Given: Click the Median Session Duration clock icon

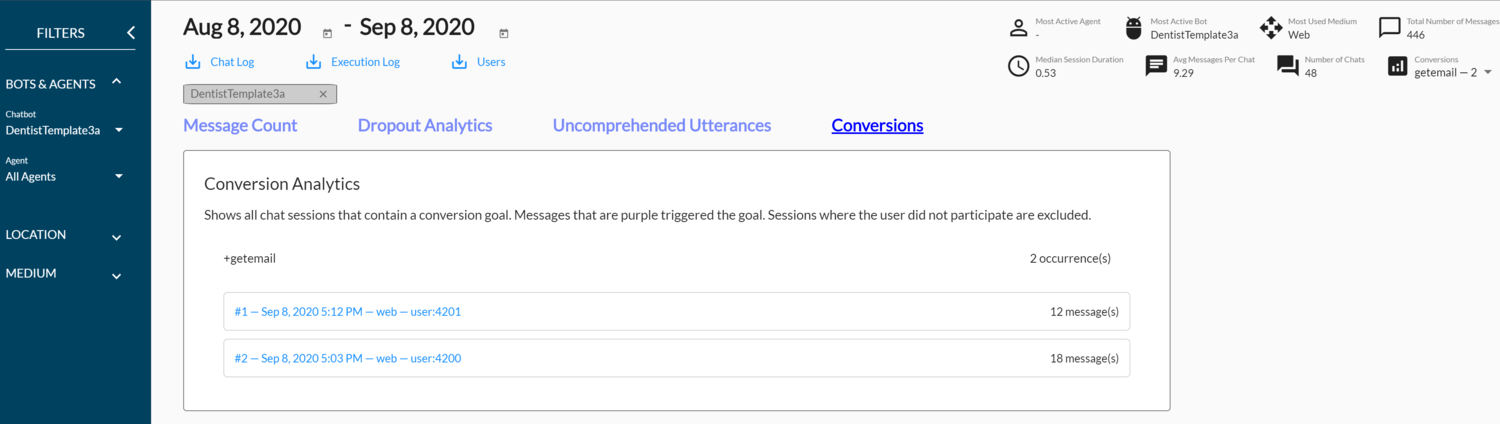Looking at the screenshot, I should coord(1018,66).
